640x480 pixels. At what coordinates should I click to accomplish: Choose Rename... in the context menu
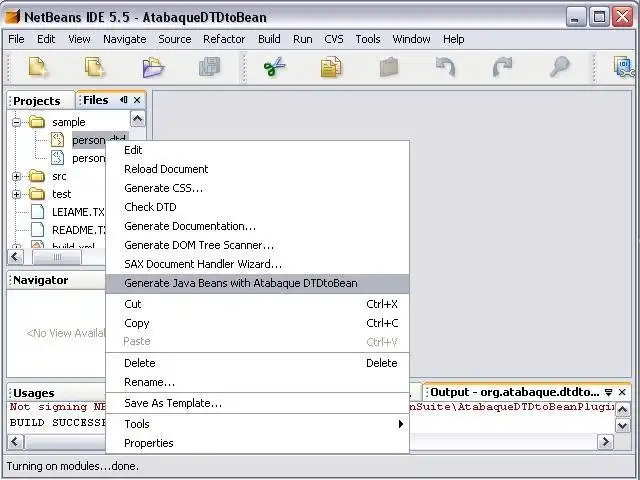257,382
